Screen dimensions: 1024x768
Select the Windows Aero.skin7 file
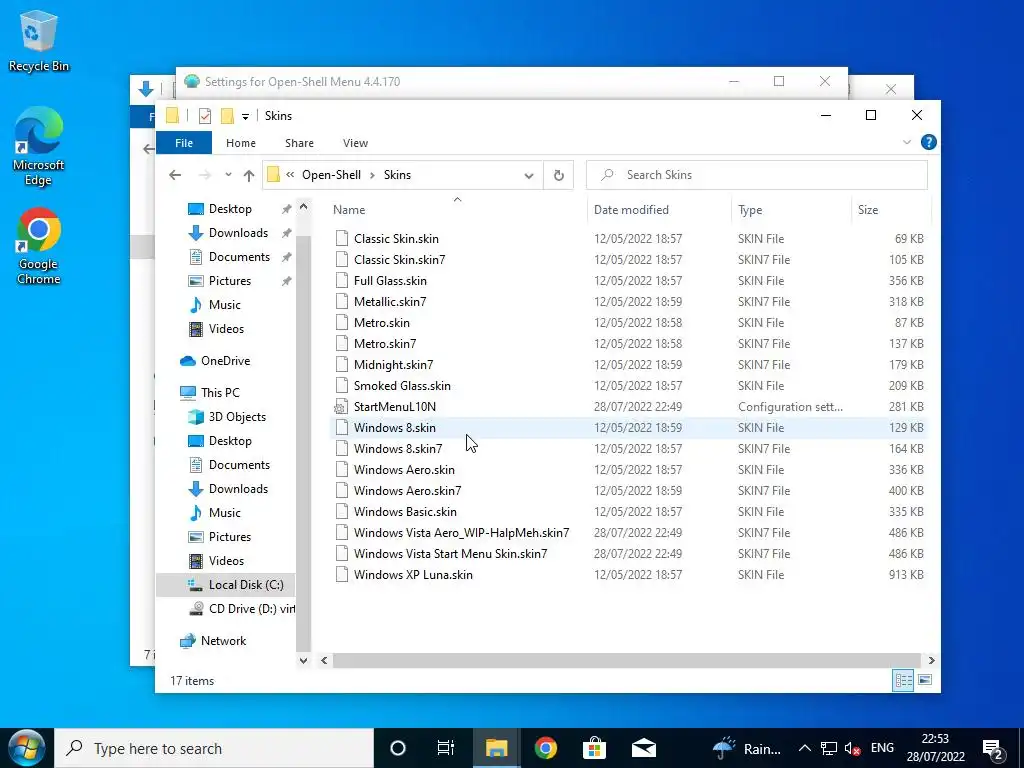pyautogui.click(x=408, y=491)
